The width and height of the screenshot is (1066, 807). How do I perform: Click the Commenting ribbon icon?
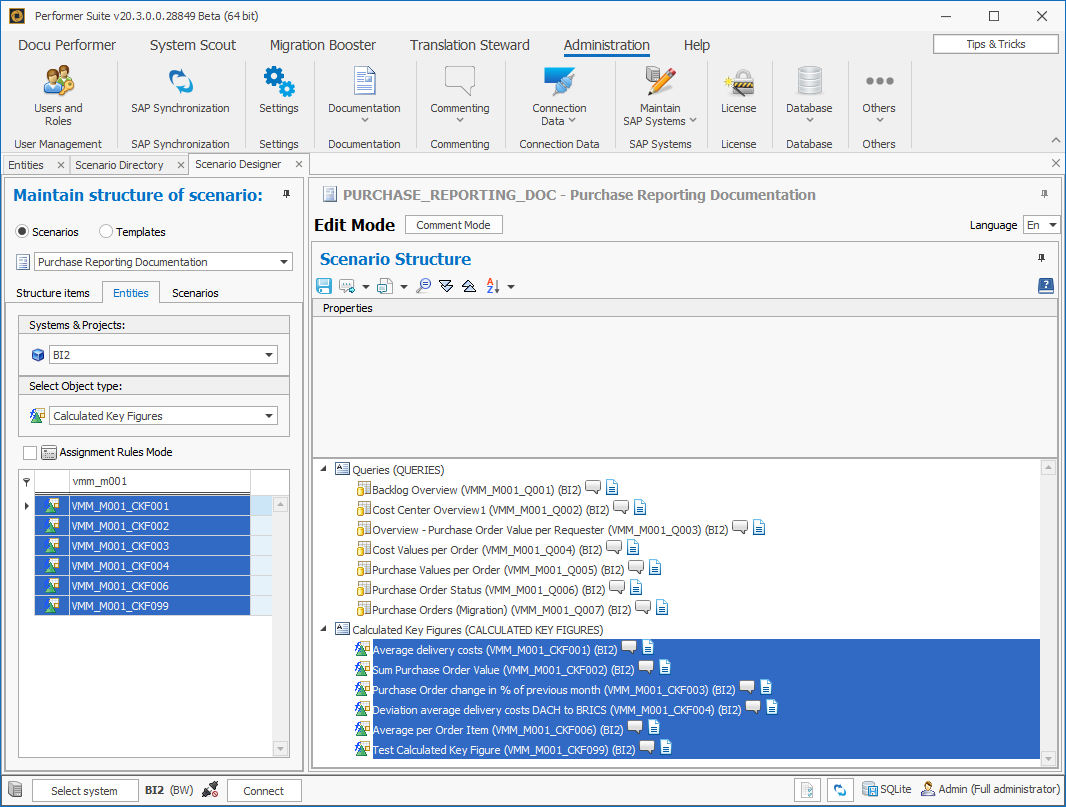tap(459, 85)
